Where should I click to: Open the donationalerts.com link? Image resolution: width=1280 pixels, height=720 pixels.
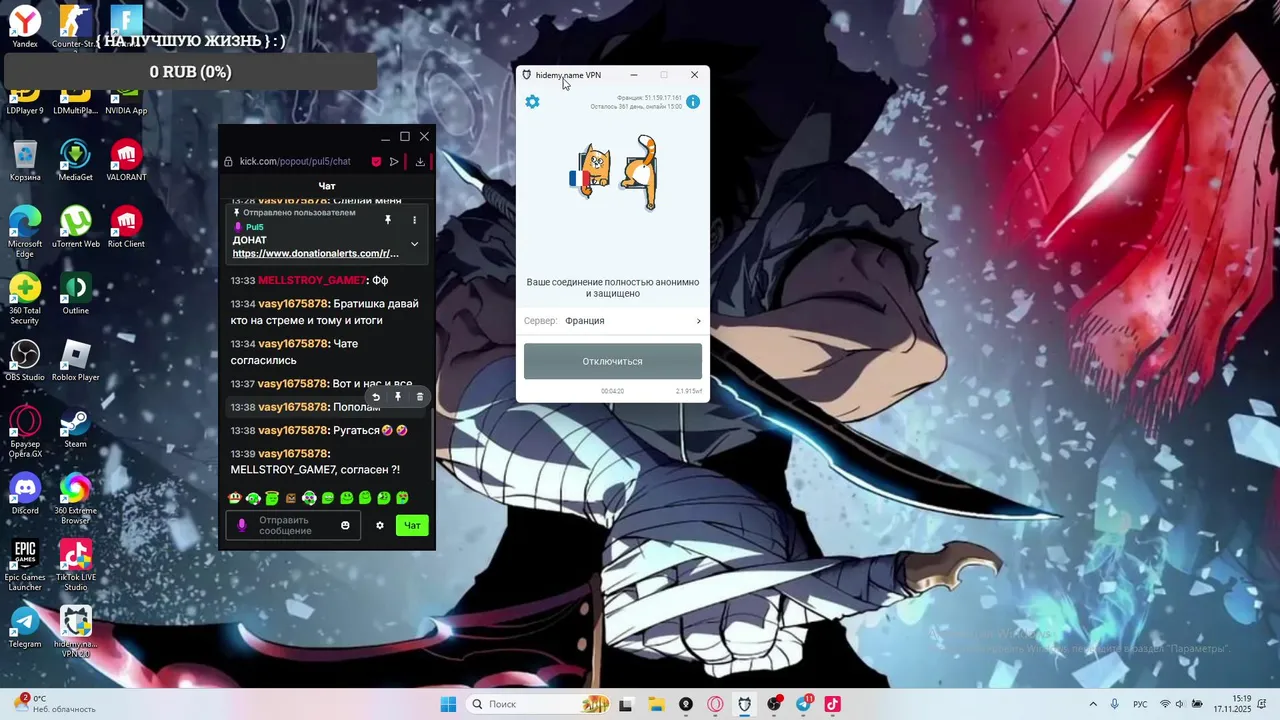tap(315, 254)
